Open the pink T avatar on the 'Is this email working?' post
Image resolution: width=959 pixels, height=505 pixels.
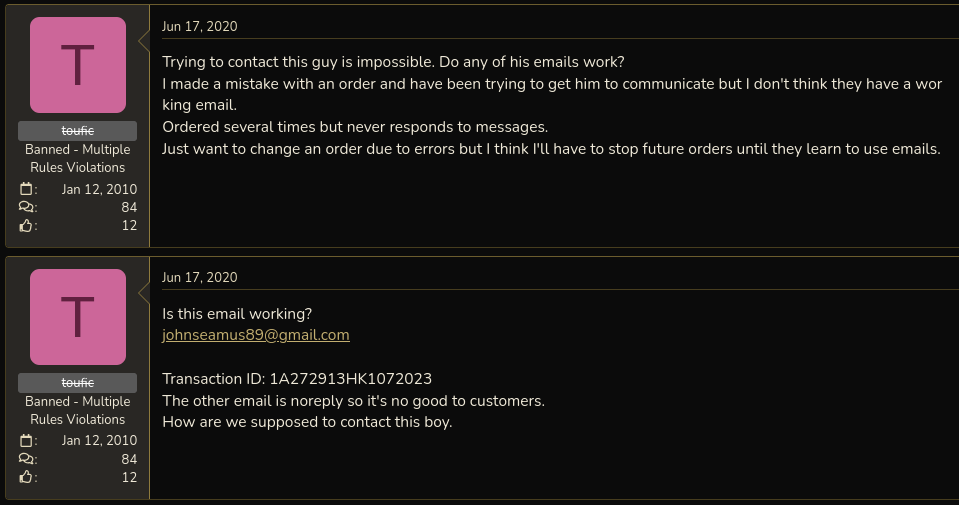(x=78, y=317)
